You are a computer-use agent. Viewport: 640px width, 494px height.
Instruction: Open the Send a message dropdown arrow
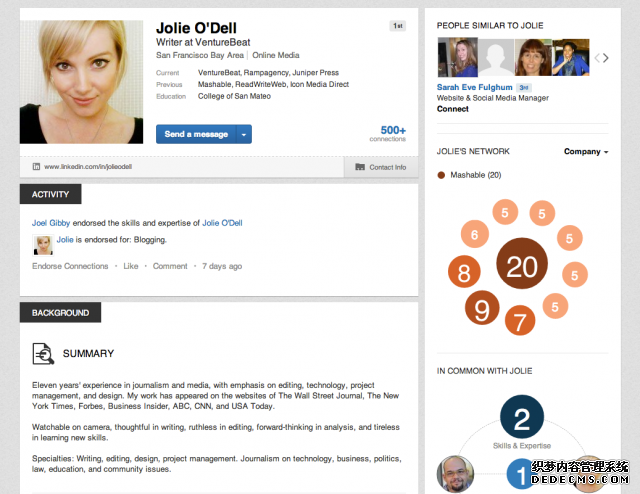[x=244, y=134]
